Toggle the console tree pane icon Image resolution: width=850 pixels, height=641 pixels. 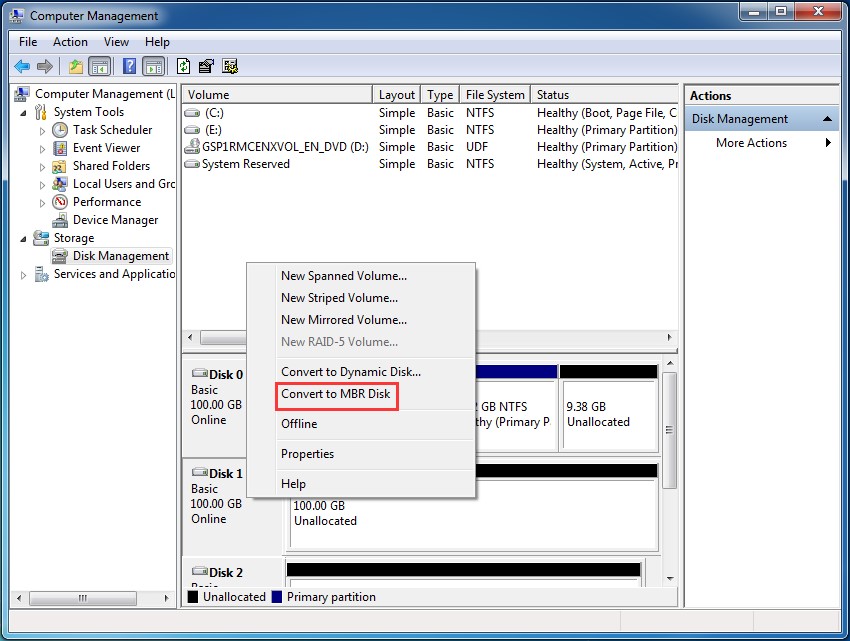(100, 66)
